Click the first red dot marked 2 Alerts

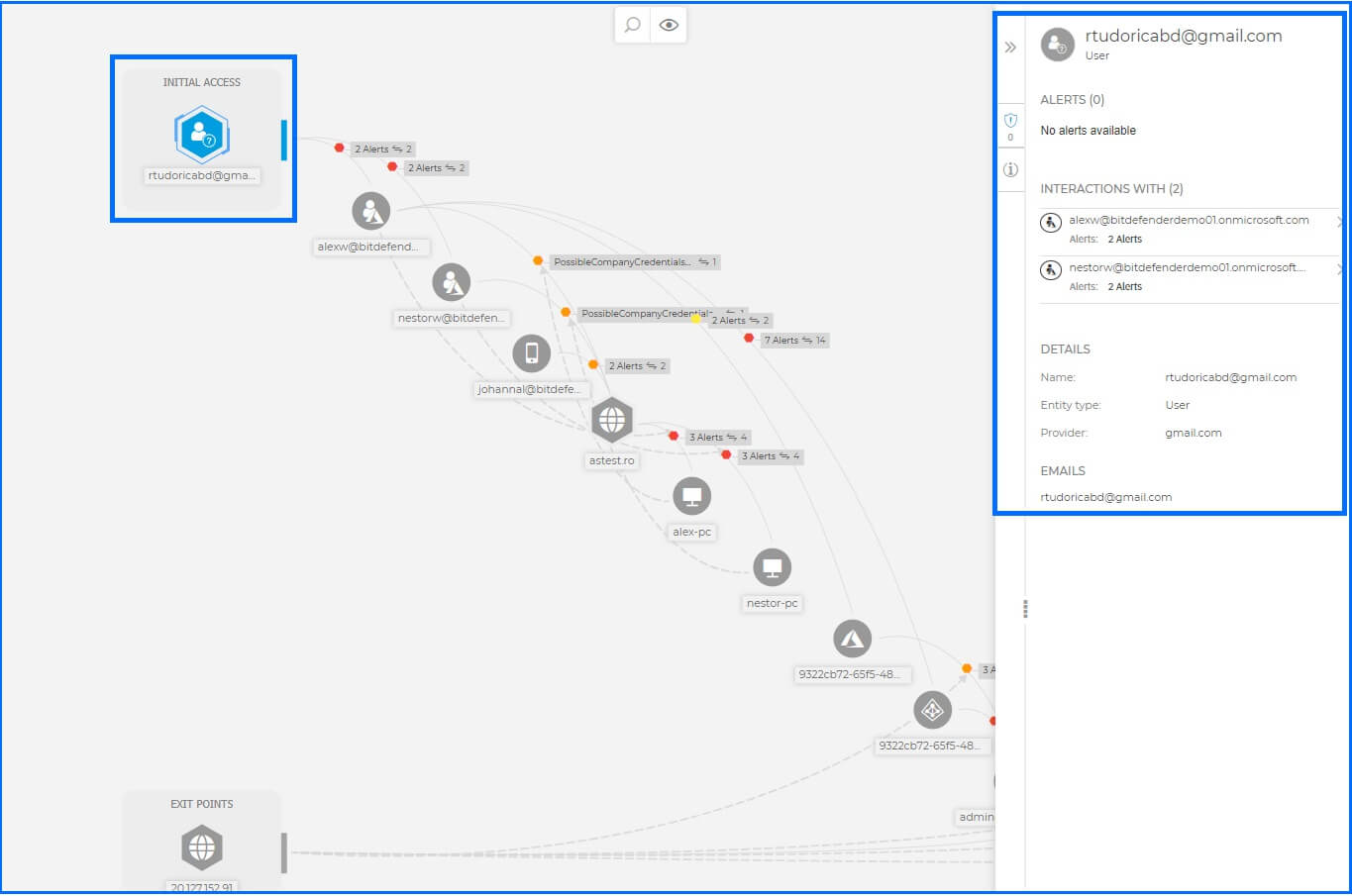point(339,148)
